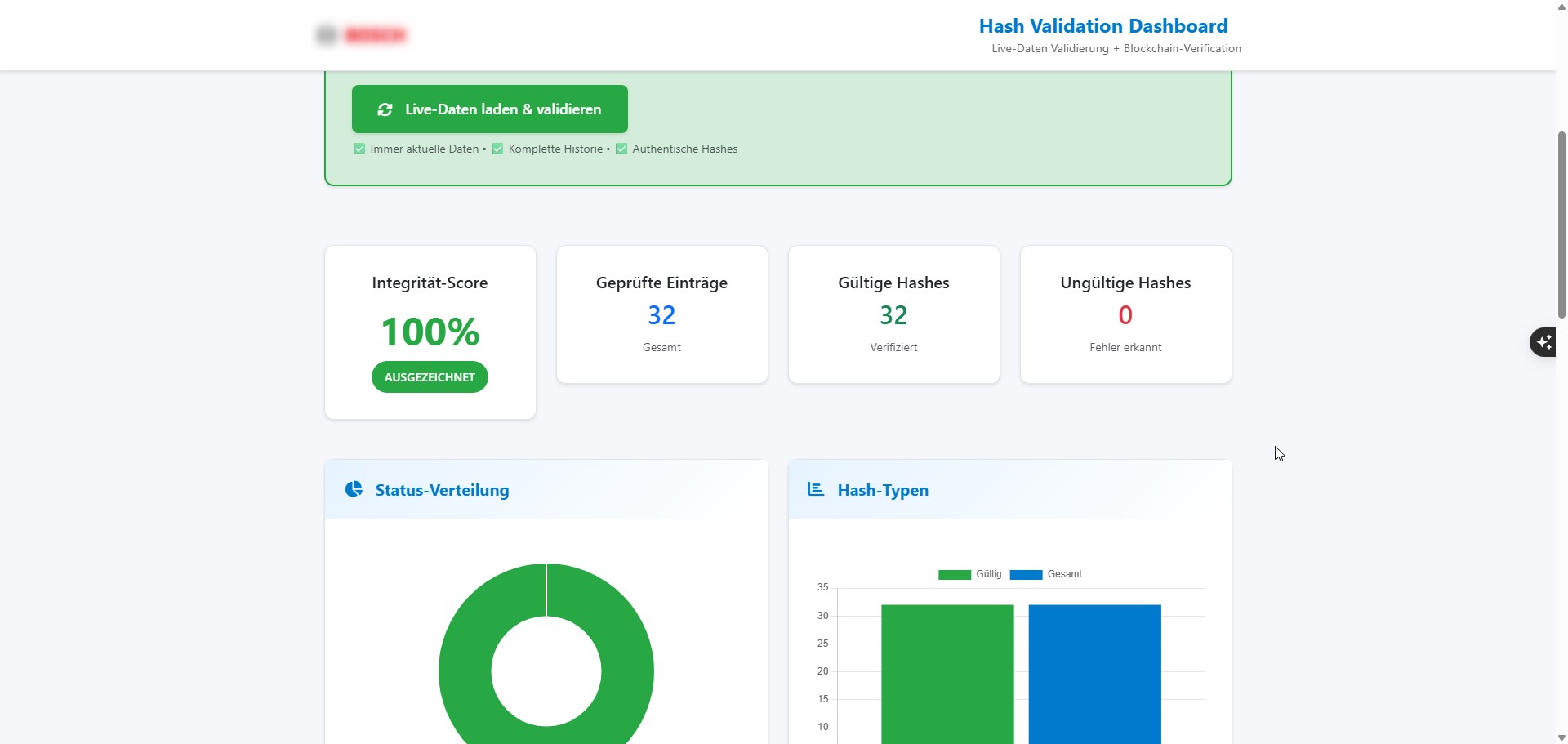The width and height of the screenshot is (1568, 744).
Task: Click the round app icon left of the Bosch logo
Action: [326, 35]
